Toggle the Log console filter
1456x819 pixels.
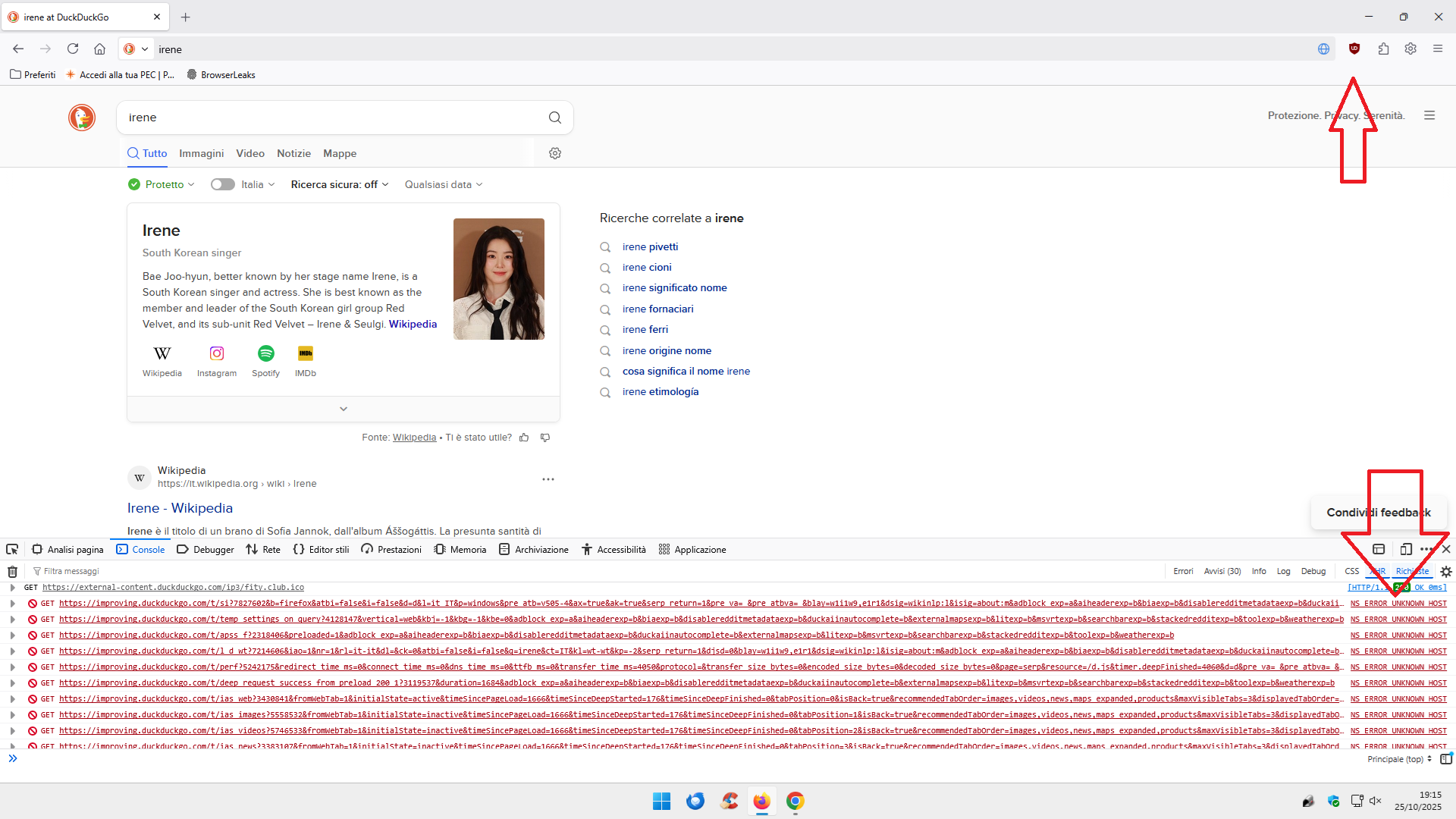(x=1283, y=571)
